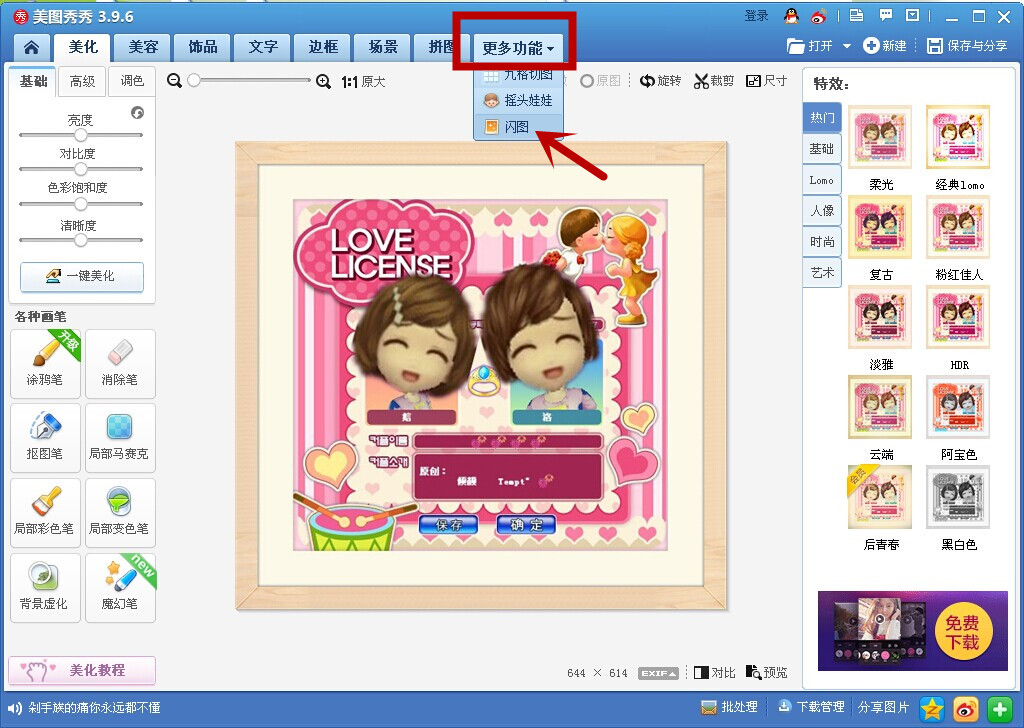Open 批处理 batch processing
This screenshot has height=728, width=1024.
pyautogui.click(x=729, y=707)
